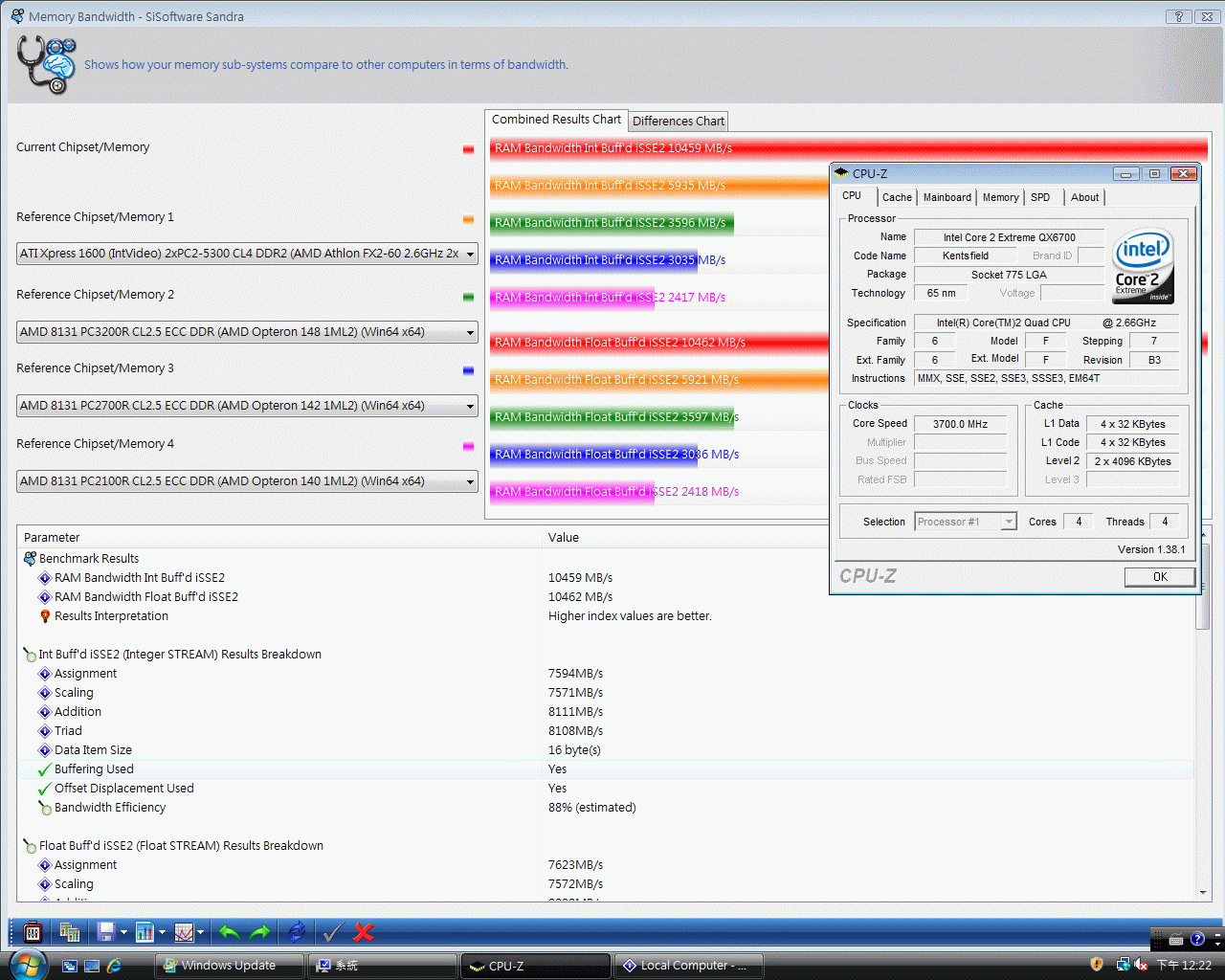Select the Bandwidth Efficiency row
The height and width of the screenshot is (980, 1225).
pyautogui.click(x=605, y=808)
